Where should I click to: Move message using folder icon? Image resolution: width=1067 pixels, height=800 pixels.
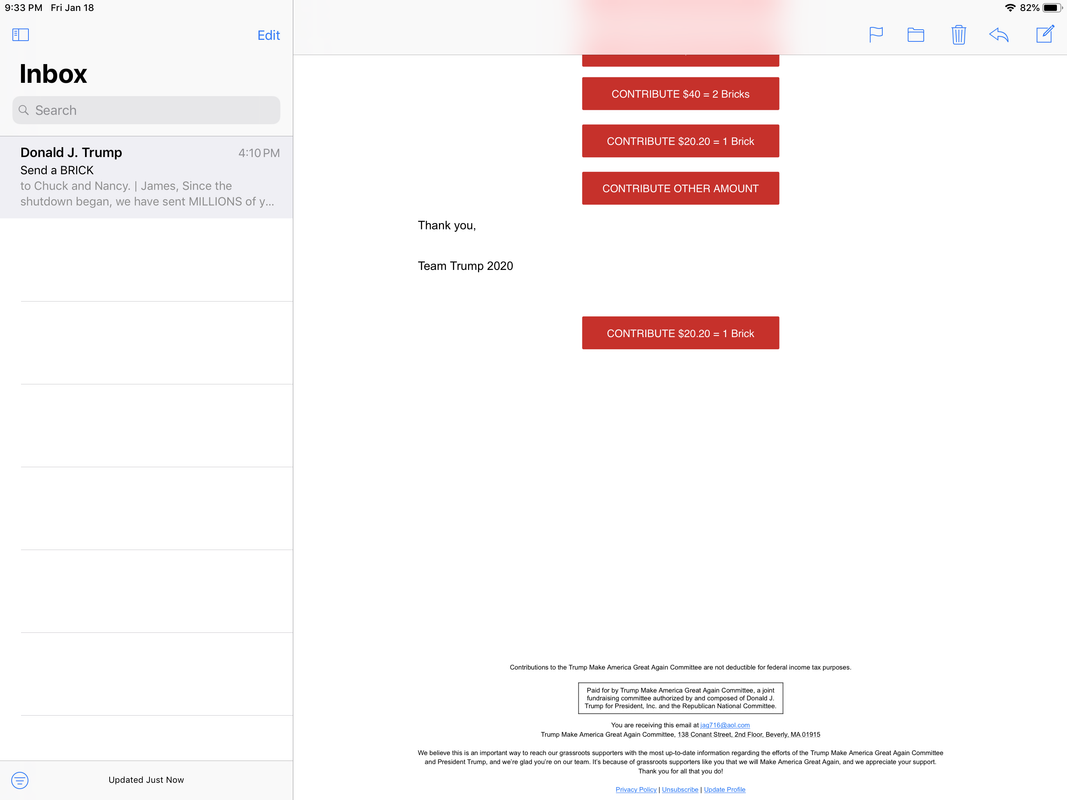pyautogui.click(x=916, y=35)
